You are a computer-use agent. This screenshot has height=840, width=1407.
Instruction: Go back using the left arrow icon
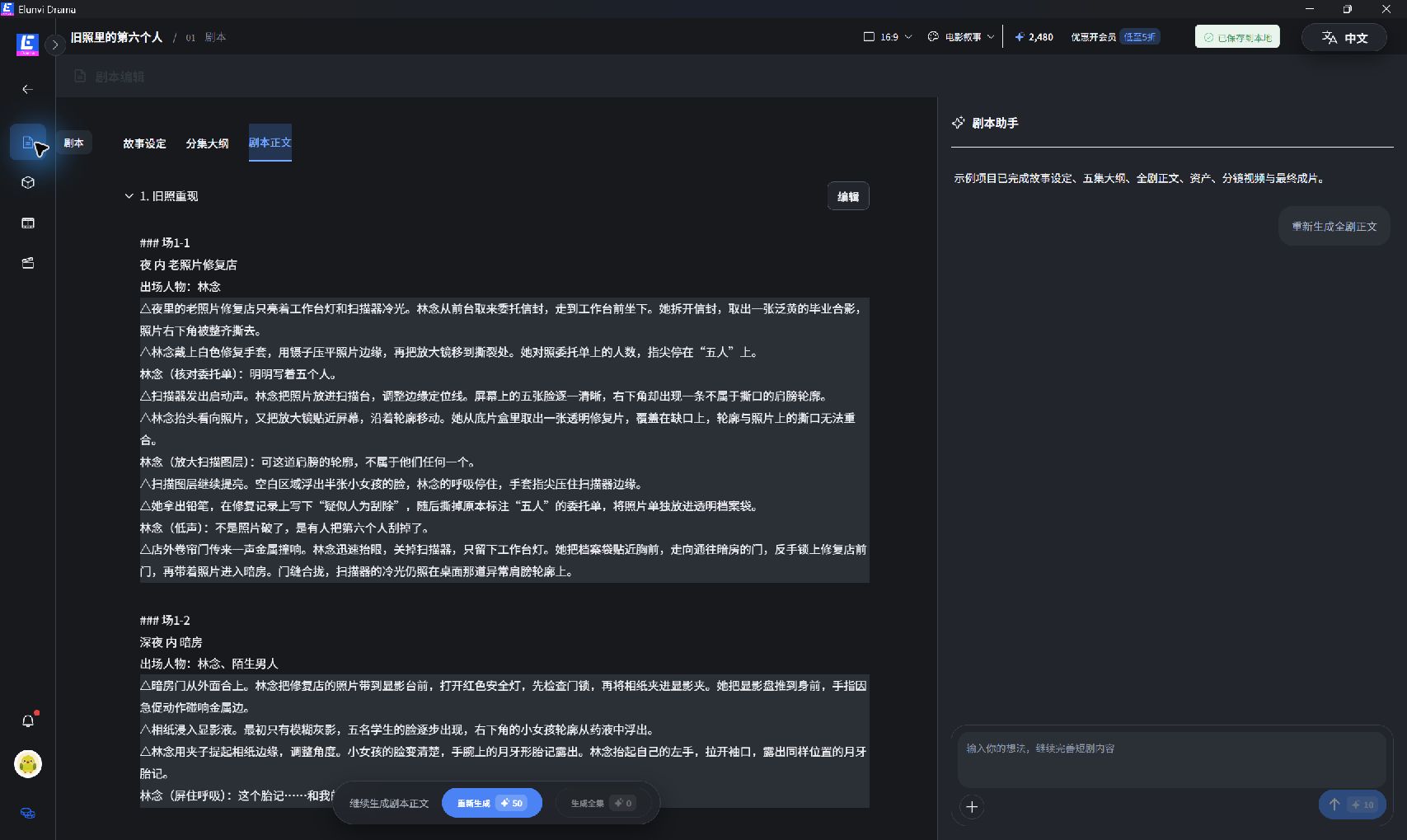pos(27,89)
